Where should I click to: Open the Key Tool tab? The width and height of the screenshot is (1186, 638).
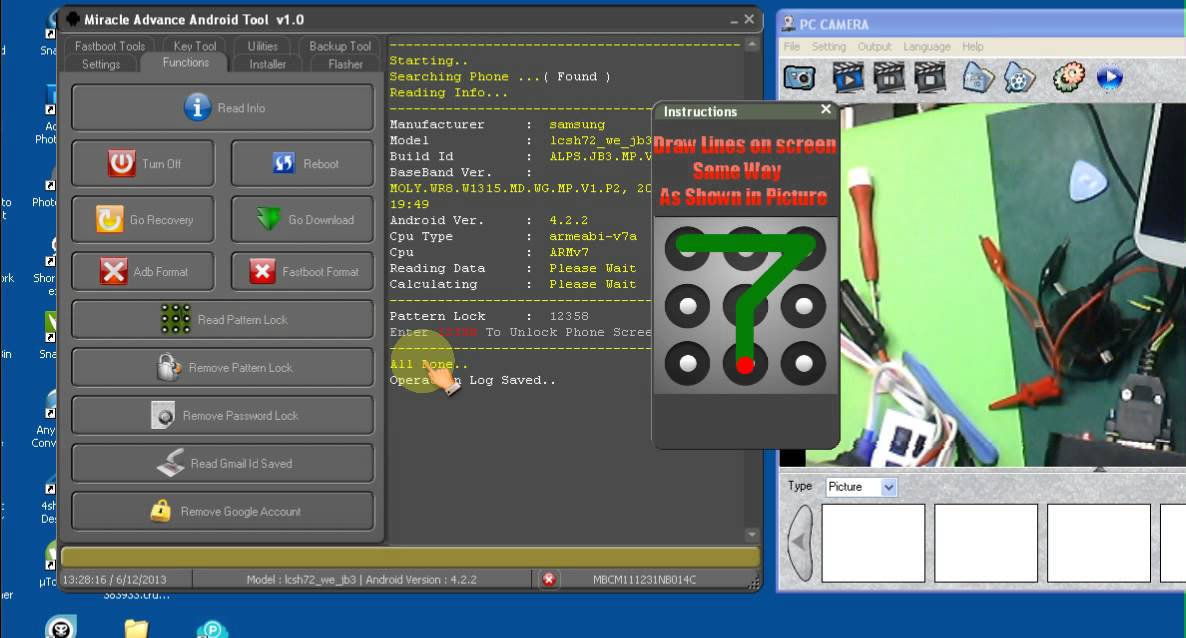(x=194, y=46)
